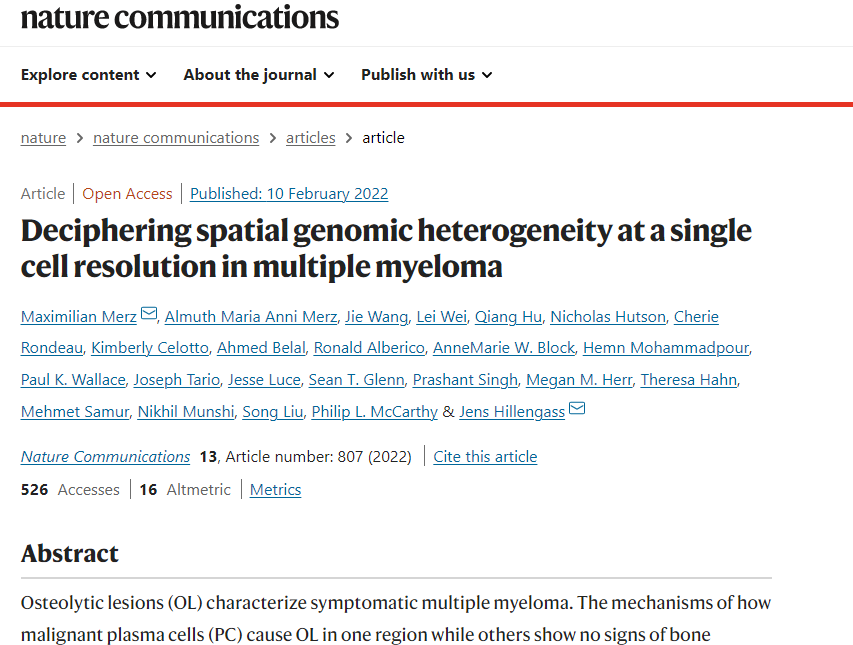Click envelope icon next to Maximilian Merz
Screen dimensions: 853x645
[149, 315]
